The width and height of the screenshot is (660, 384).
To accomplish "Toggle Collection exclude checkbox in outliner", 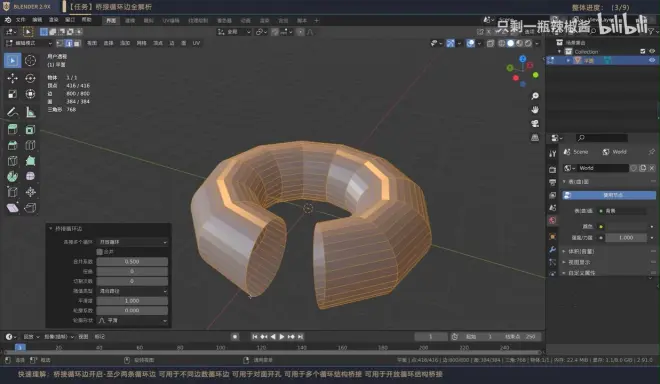I will (643, 51).
